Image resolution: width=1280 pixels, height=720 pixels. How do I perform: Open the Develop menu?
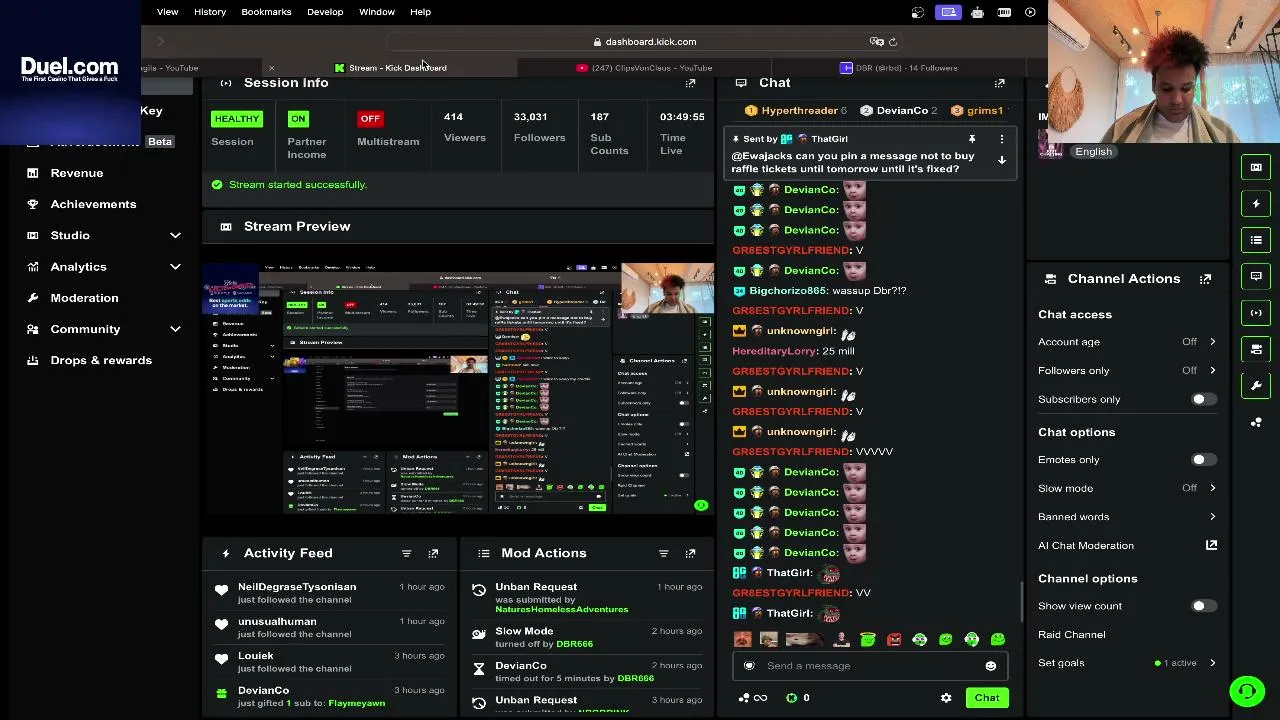point(325,12)
